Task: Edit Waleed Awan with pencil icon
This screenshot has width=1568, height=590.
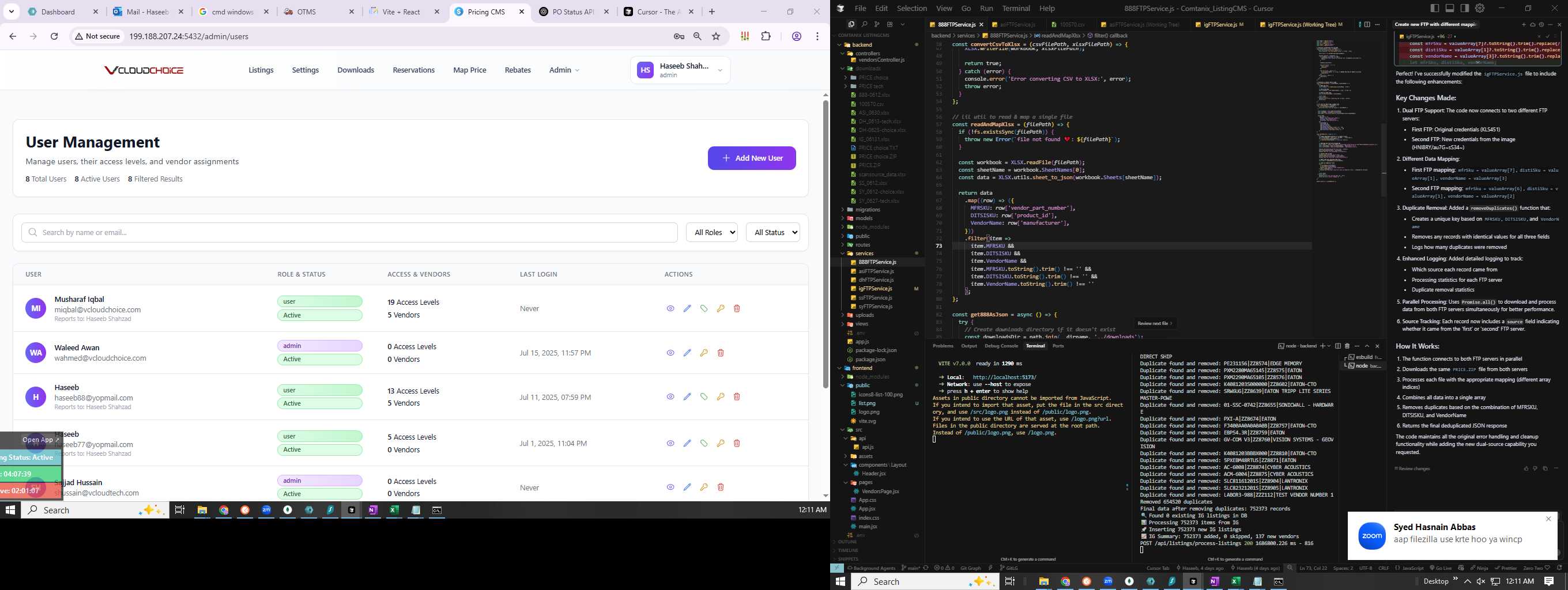Action: pos(687,353)
